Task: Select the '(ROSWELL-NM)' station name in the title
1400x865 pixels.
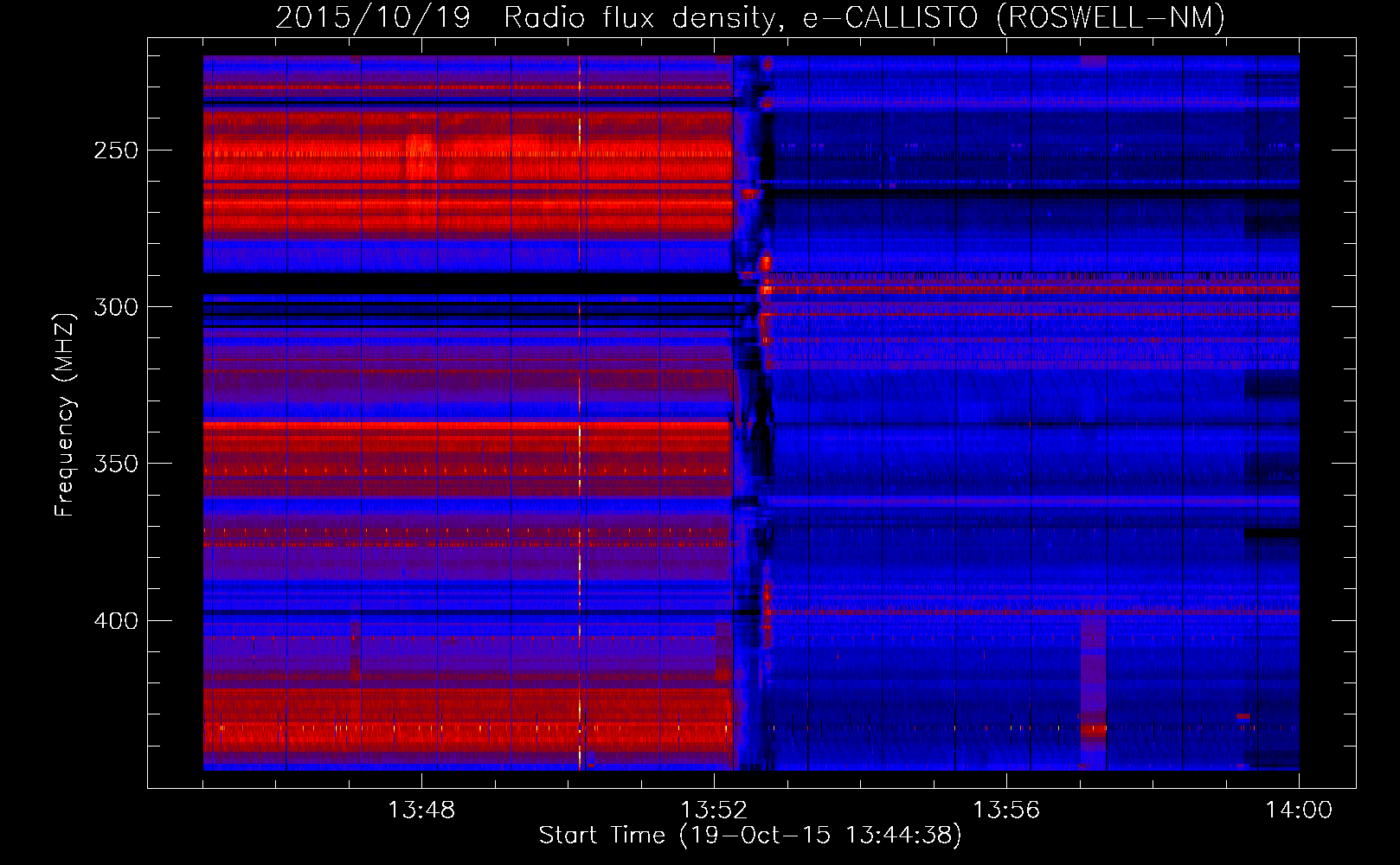Action: (x=1110, y=17)
